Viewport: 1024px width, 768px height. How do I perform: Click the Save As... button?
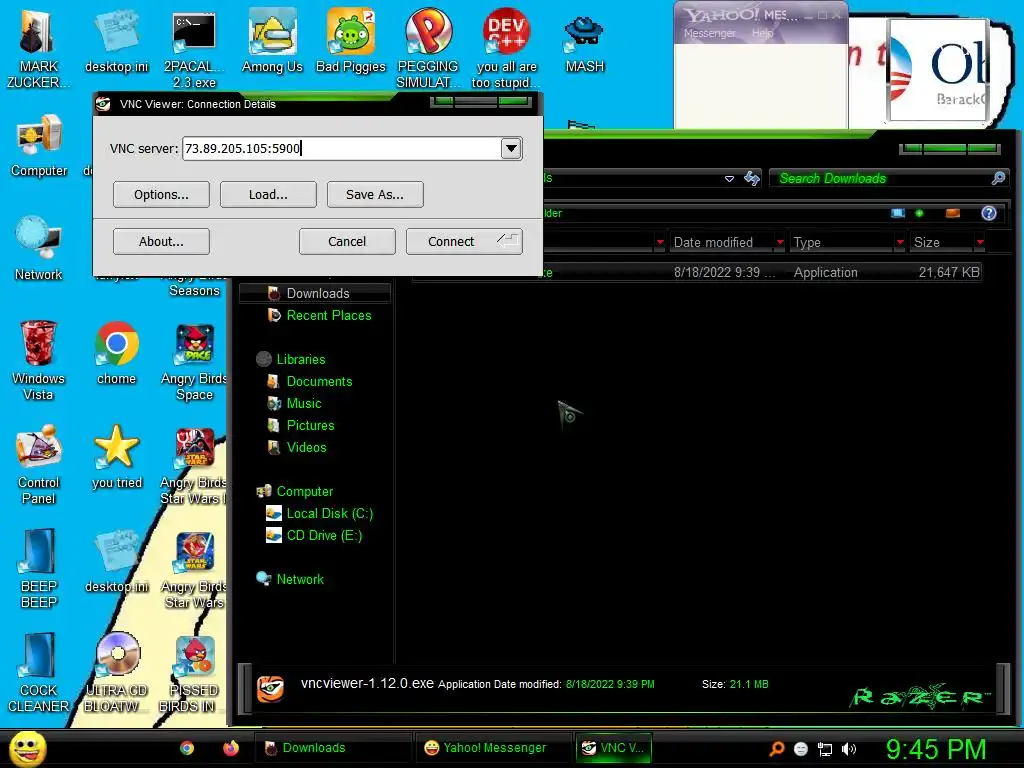(375, 195)
